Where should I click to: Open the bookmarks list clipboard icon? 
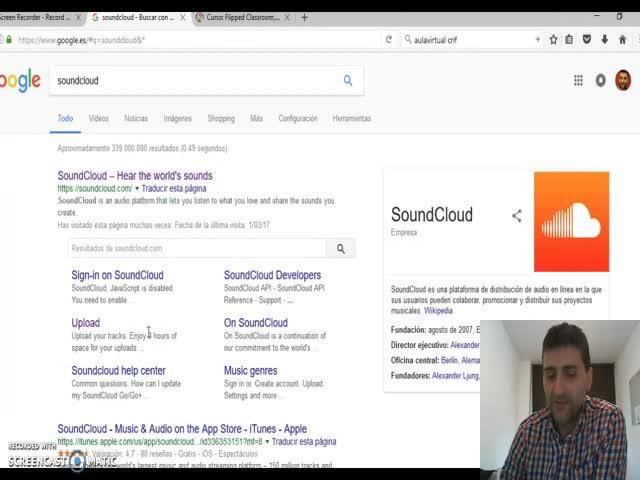[569, 40]
